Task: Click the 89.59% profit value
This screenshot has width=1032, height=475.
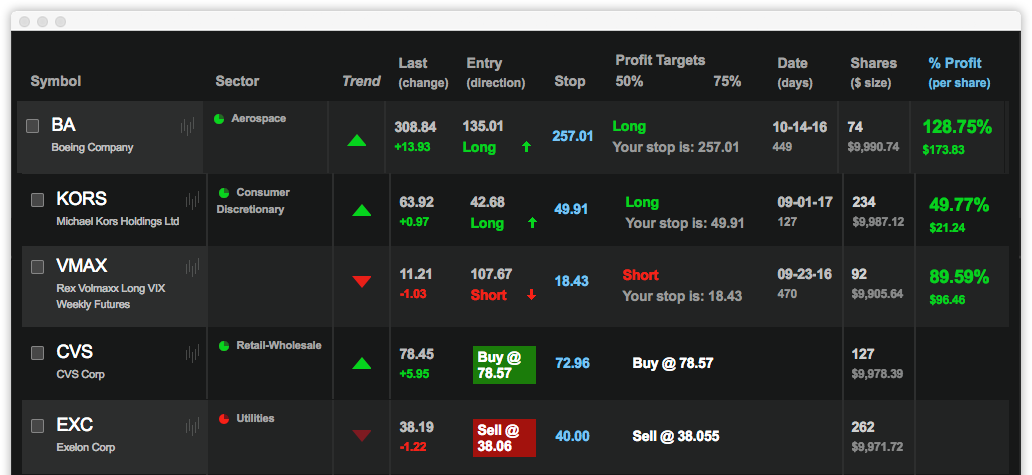Action: [x=959, y=277]
